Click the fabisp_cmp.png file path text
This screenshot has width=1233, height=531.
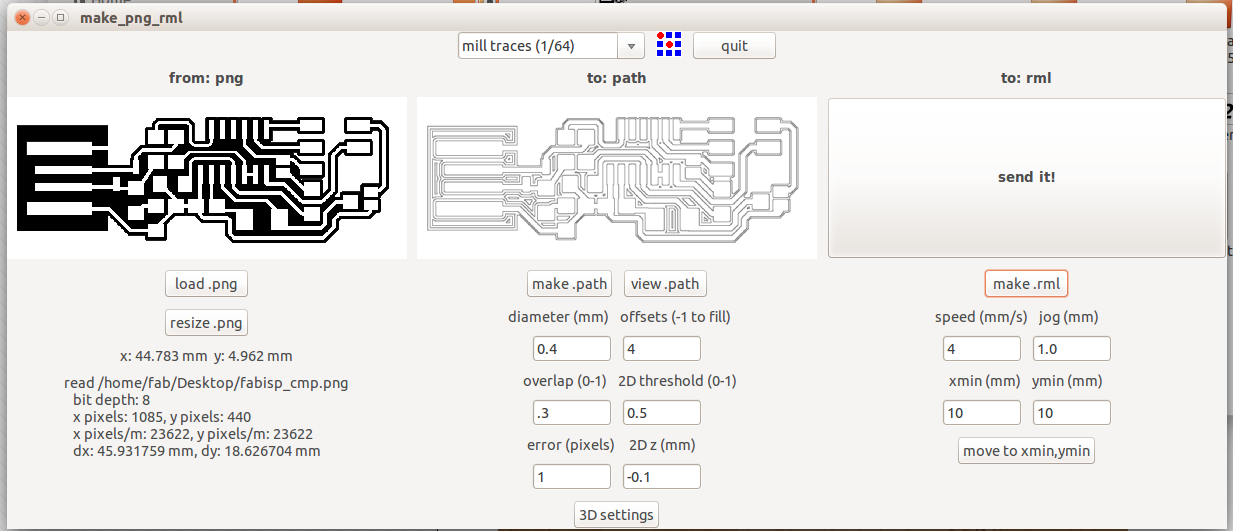click(206, 383)
